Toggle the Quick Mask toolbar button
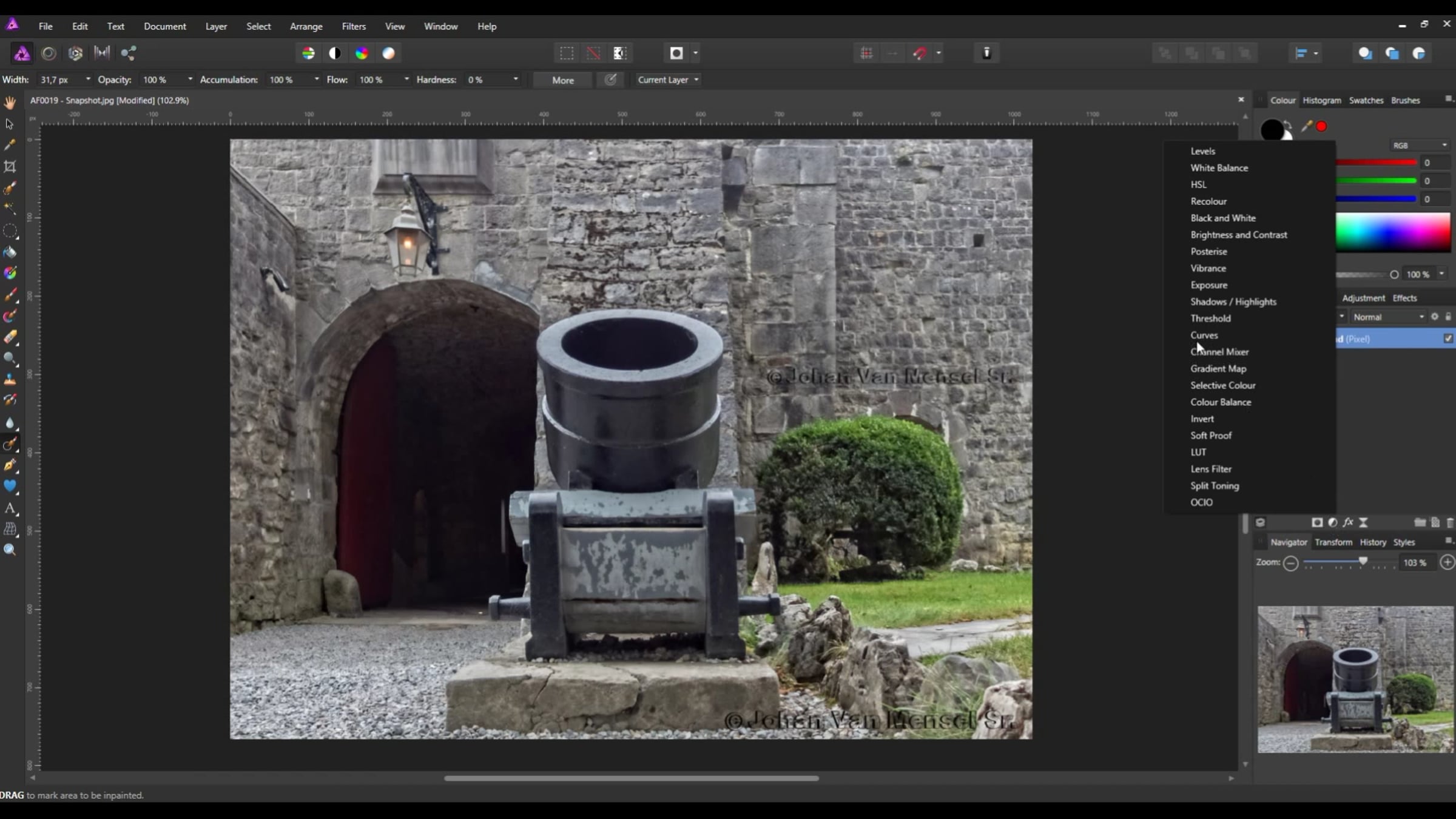 coord(676,53)
